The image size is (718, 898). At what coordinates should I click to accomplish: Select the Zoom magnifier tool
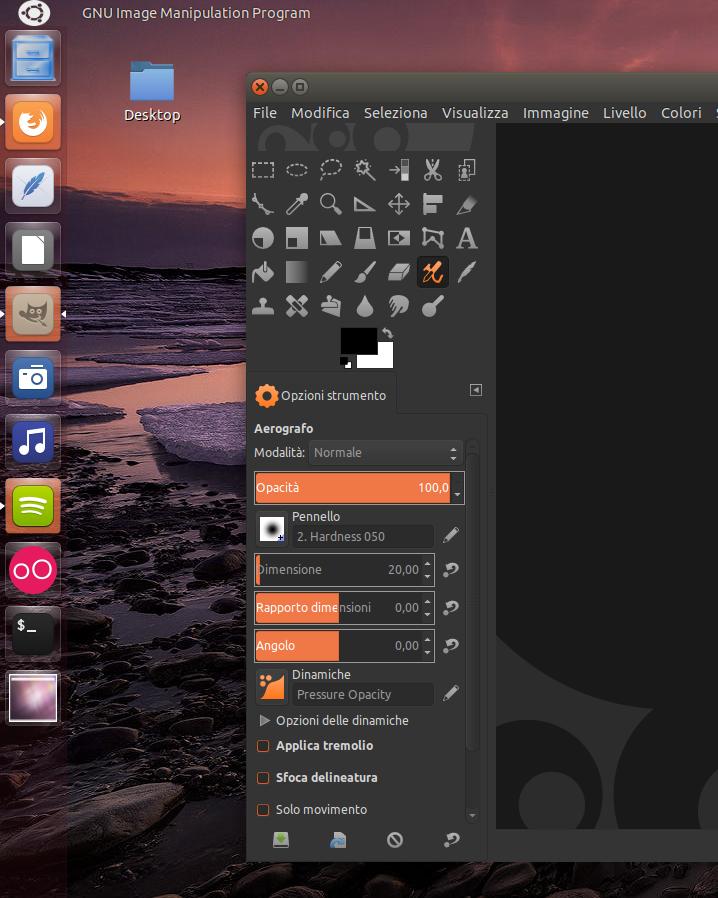(x=331, y=204)
